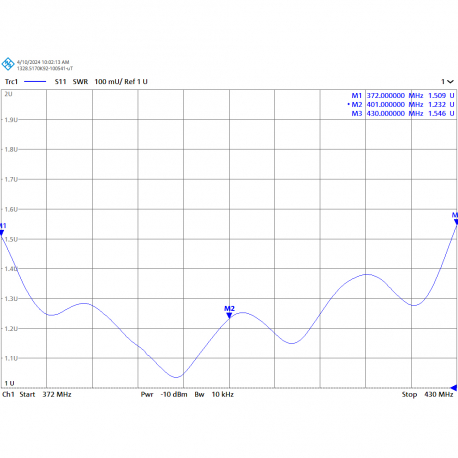The image size is (458, 458).
Task: Click the 100 mU/ Ref 1 U scale label
Action: (x=121, y=82)
